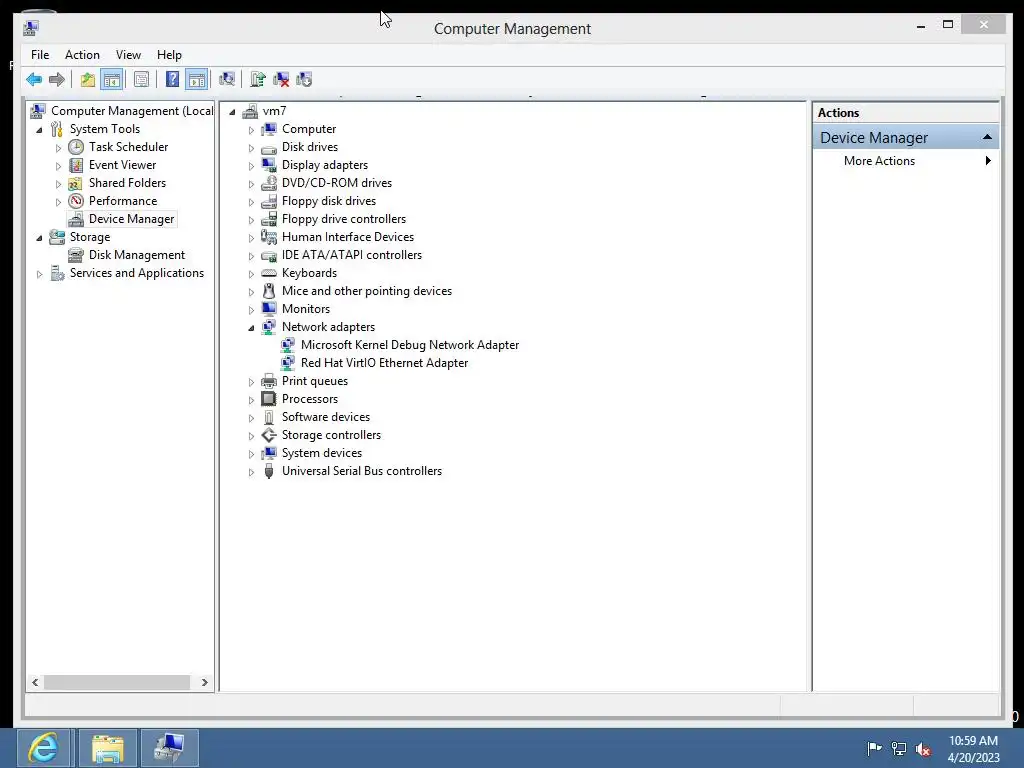Click the Back arrow toolbar icon
Screen dimensions: 1024x768
[34, 80]
